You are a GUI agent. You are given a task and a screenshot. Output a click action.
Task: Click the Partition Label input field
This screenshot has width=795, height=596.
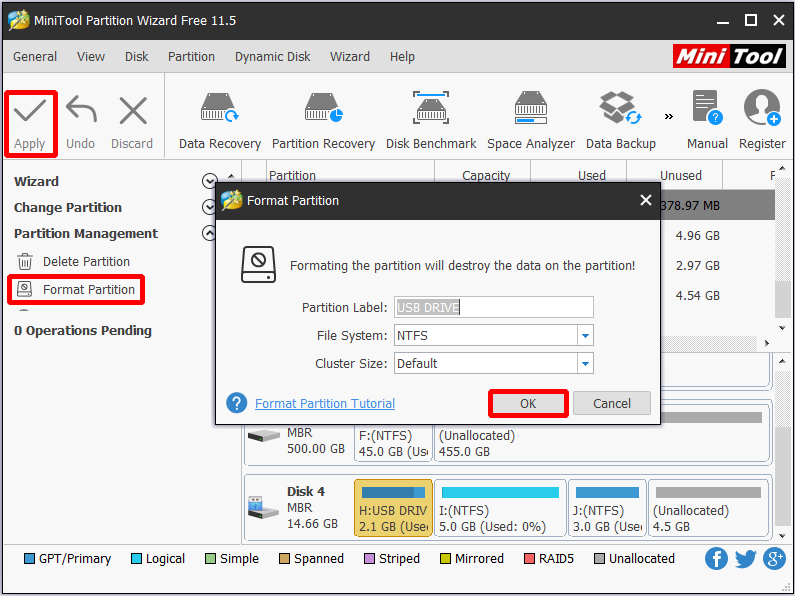tap(493, 307)
